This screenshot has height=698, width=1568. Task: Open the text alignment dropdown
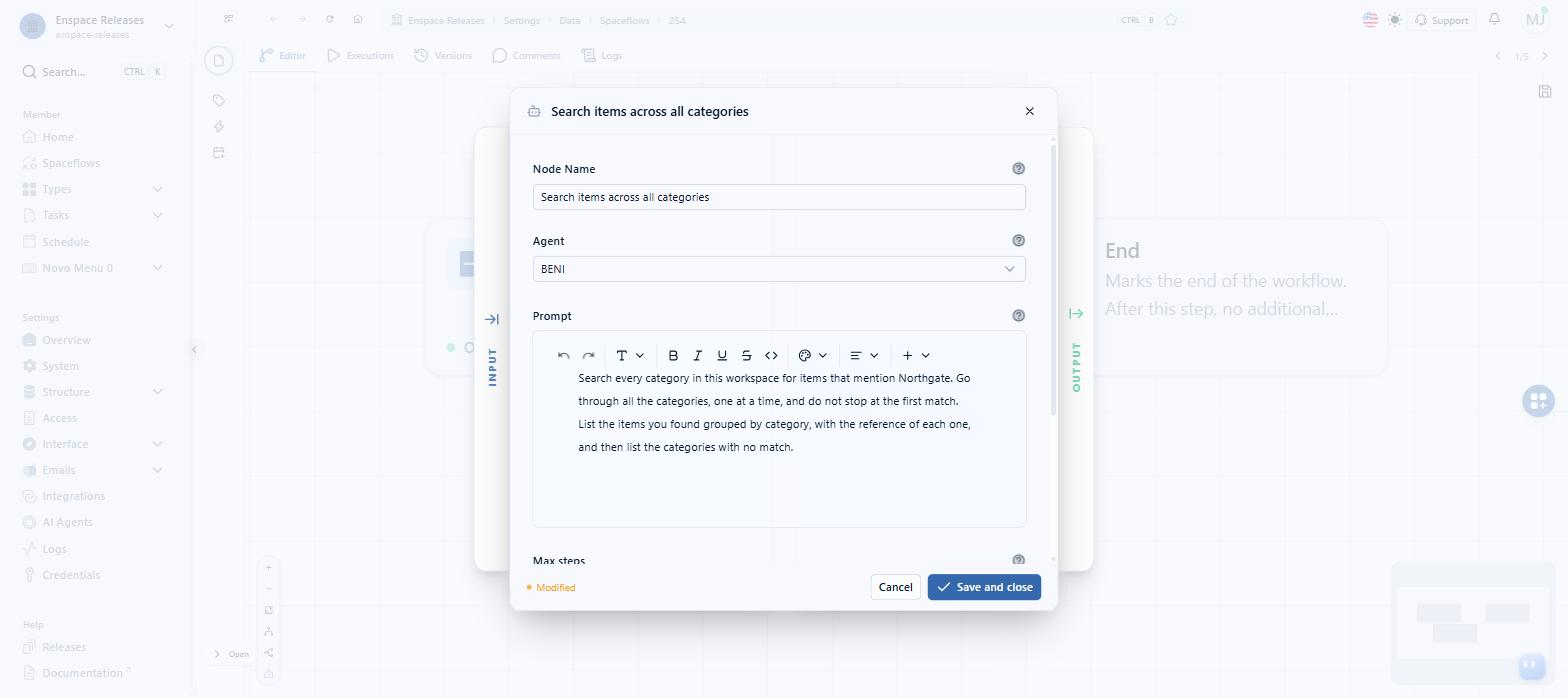pos(864,355)
